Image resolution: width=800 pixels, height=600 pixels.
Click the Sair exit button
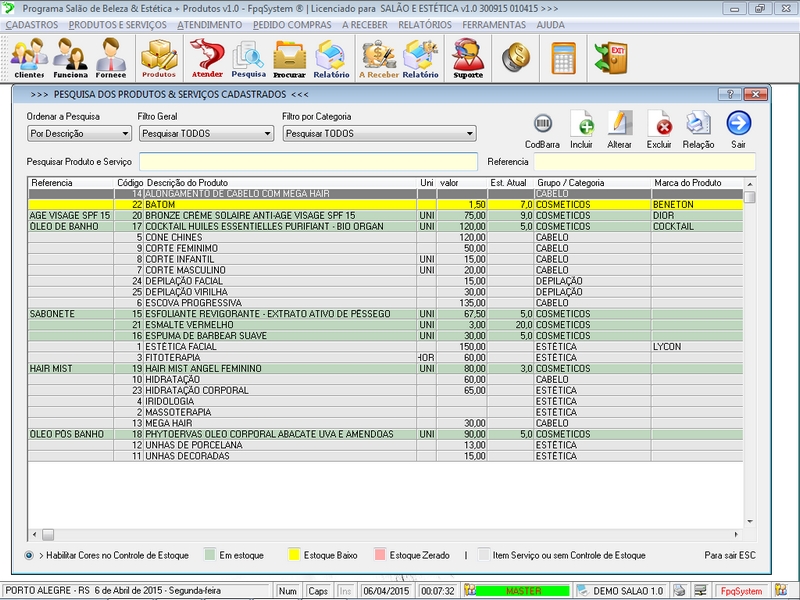click(738, 128)
